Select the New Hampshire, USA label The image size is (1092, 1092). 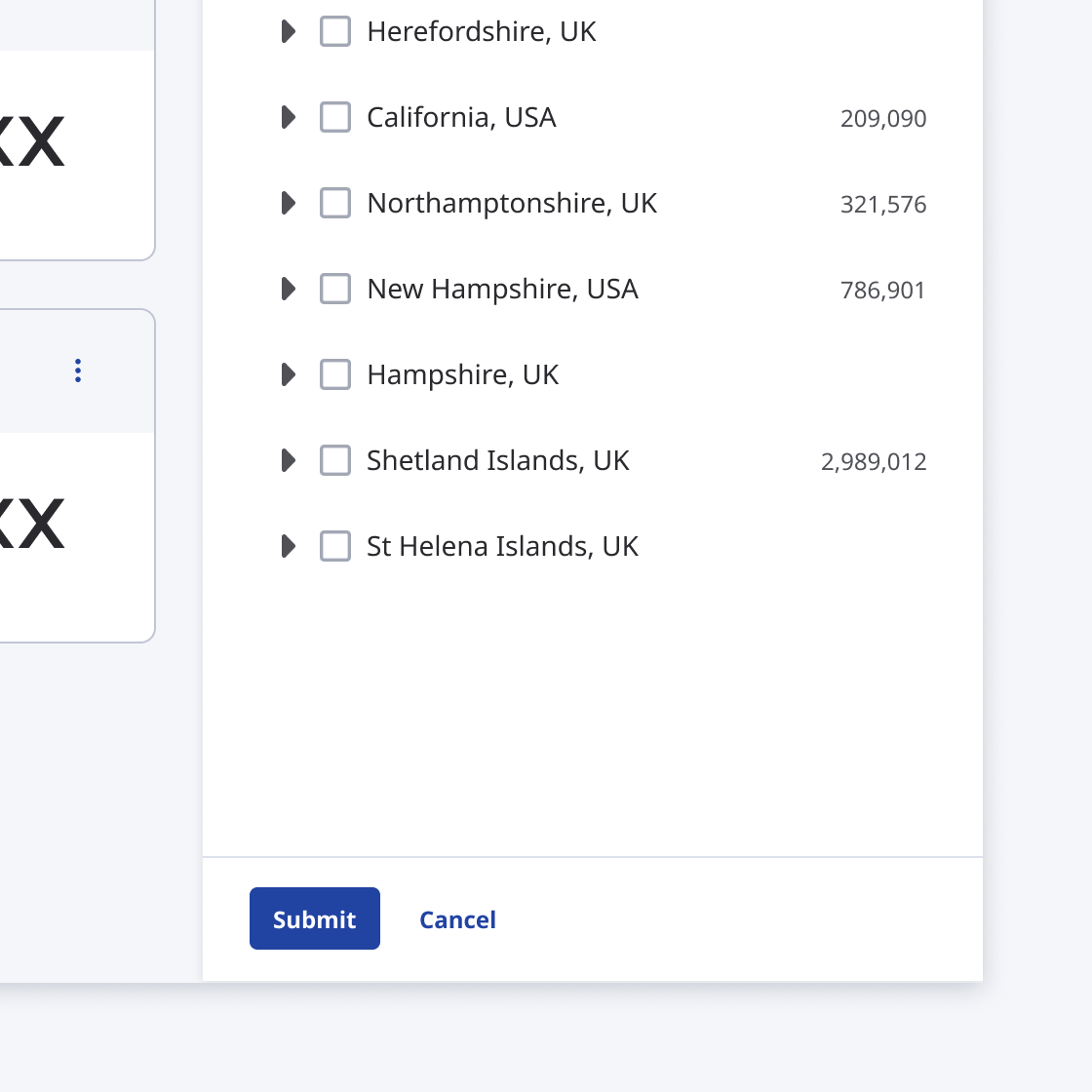[503, 289]
